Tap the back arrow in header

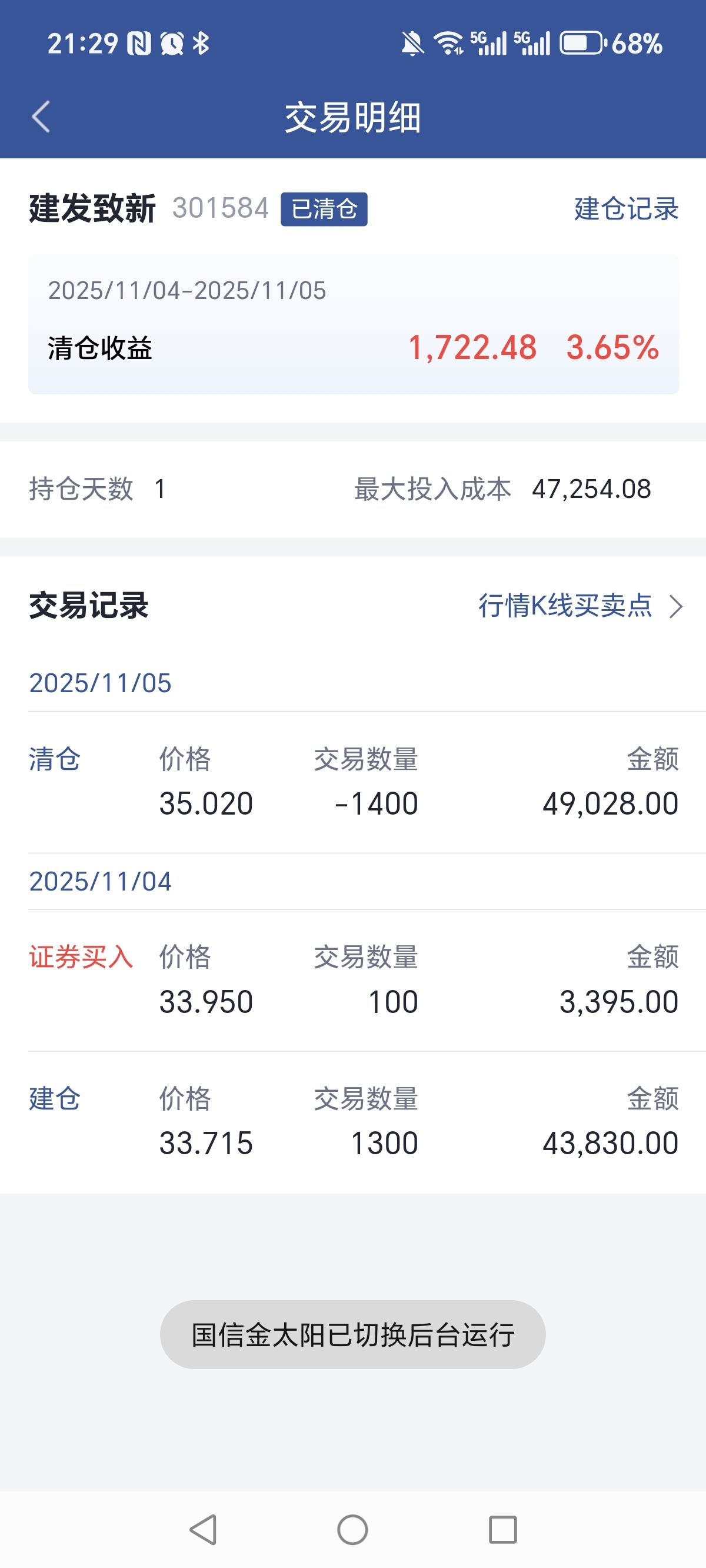(x=41, y=117)
